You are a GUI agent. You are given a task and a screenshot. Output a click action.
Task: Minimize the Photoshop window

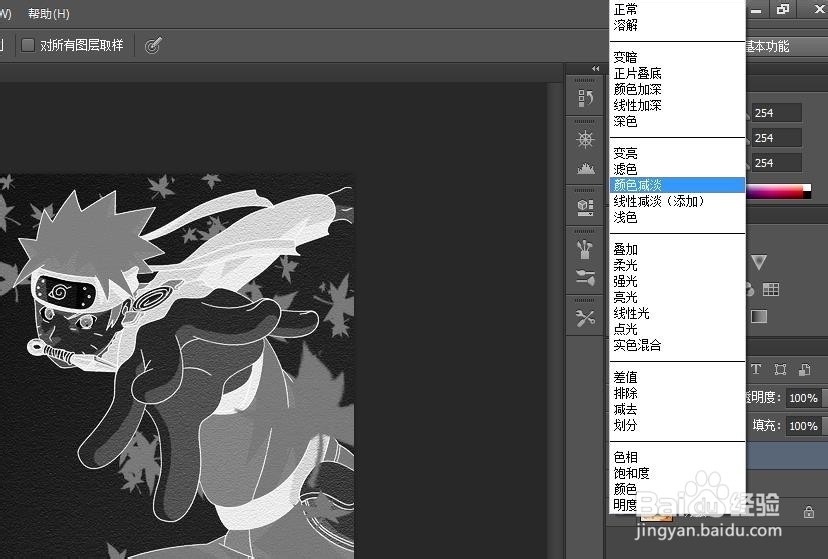757,10
